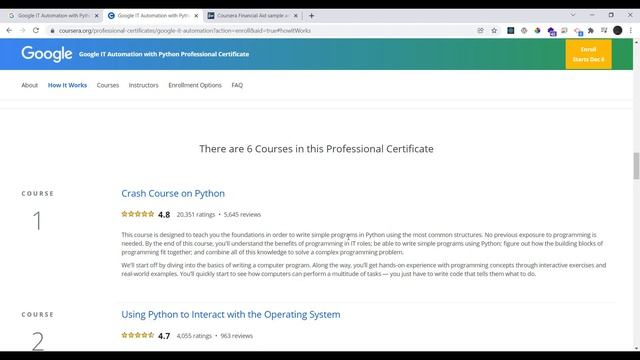Open the gray circular extension icon
The height and width of the screenshot is (360, 640).
point(524,31)
